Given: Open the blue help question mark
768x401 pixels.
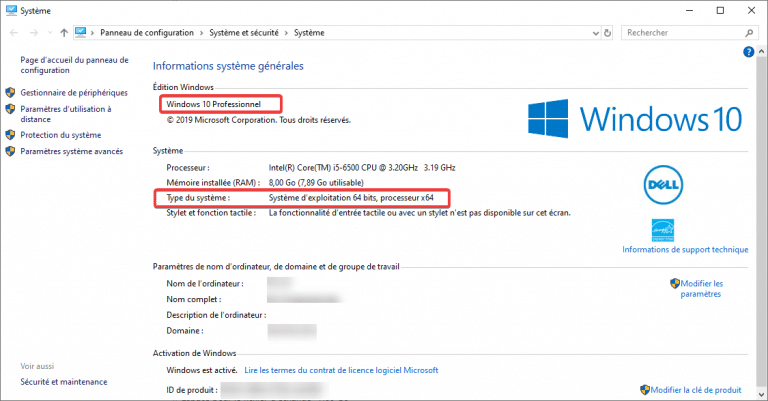Looking at the screenshot, I should pos(748,51).
